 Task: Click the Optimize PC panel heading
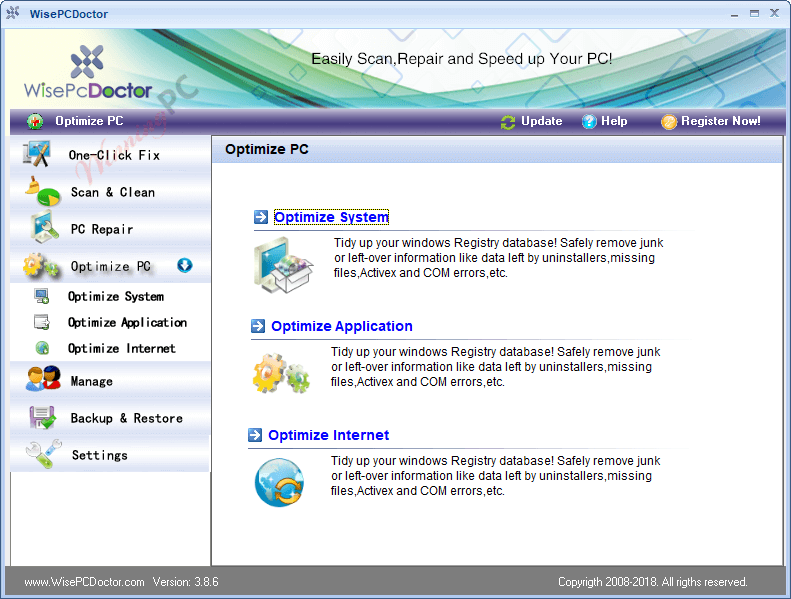(267, 149)
